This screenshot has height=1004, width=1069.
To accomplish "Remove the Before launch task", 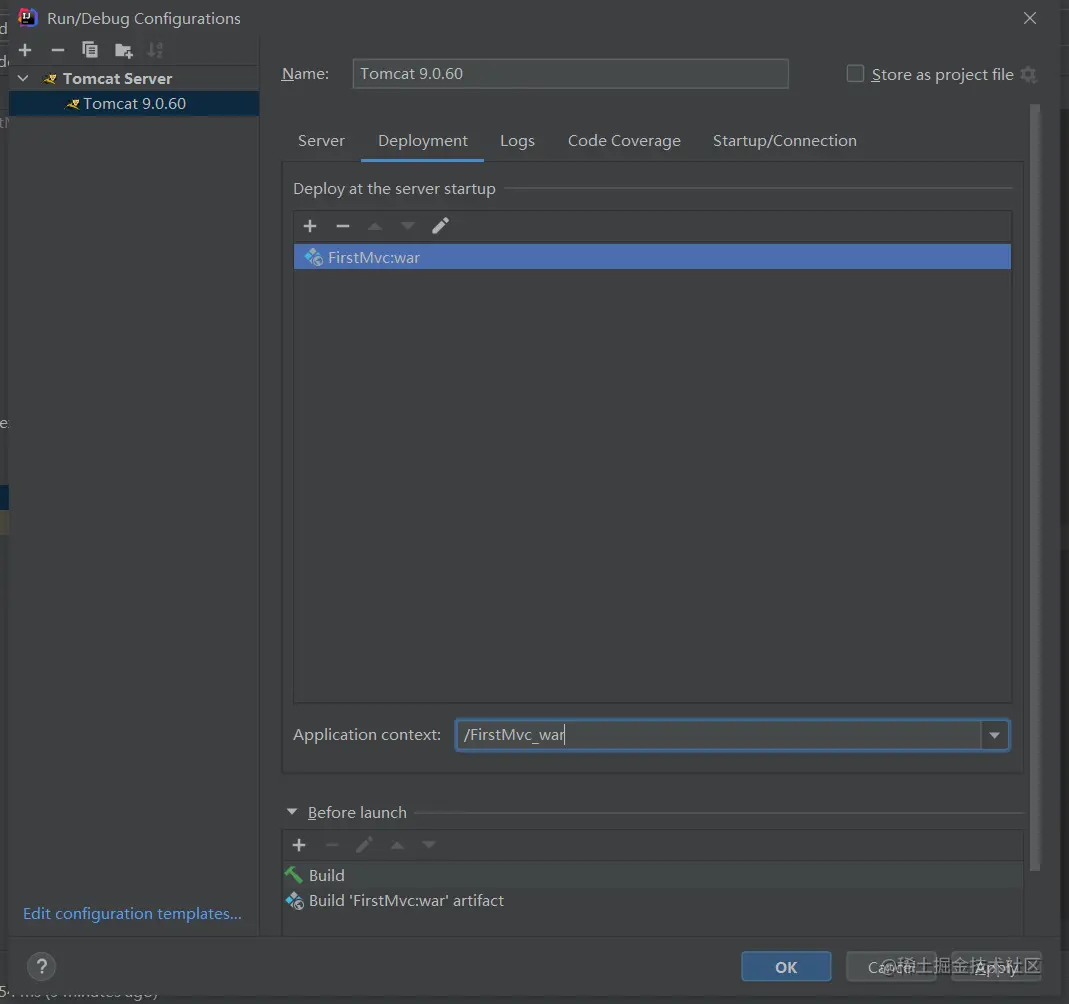I will tap(332, 845).
